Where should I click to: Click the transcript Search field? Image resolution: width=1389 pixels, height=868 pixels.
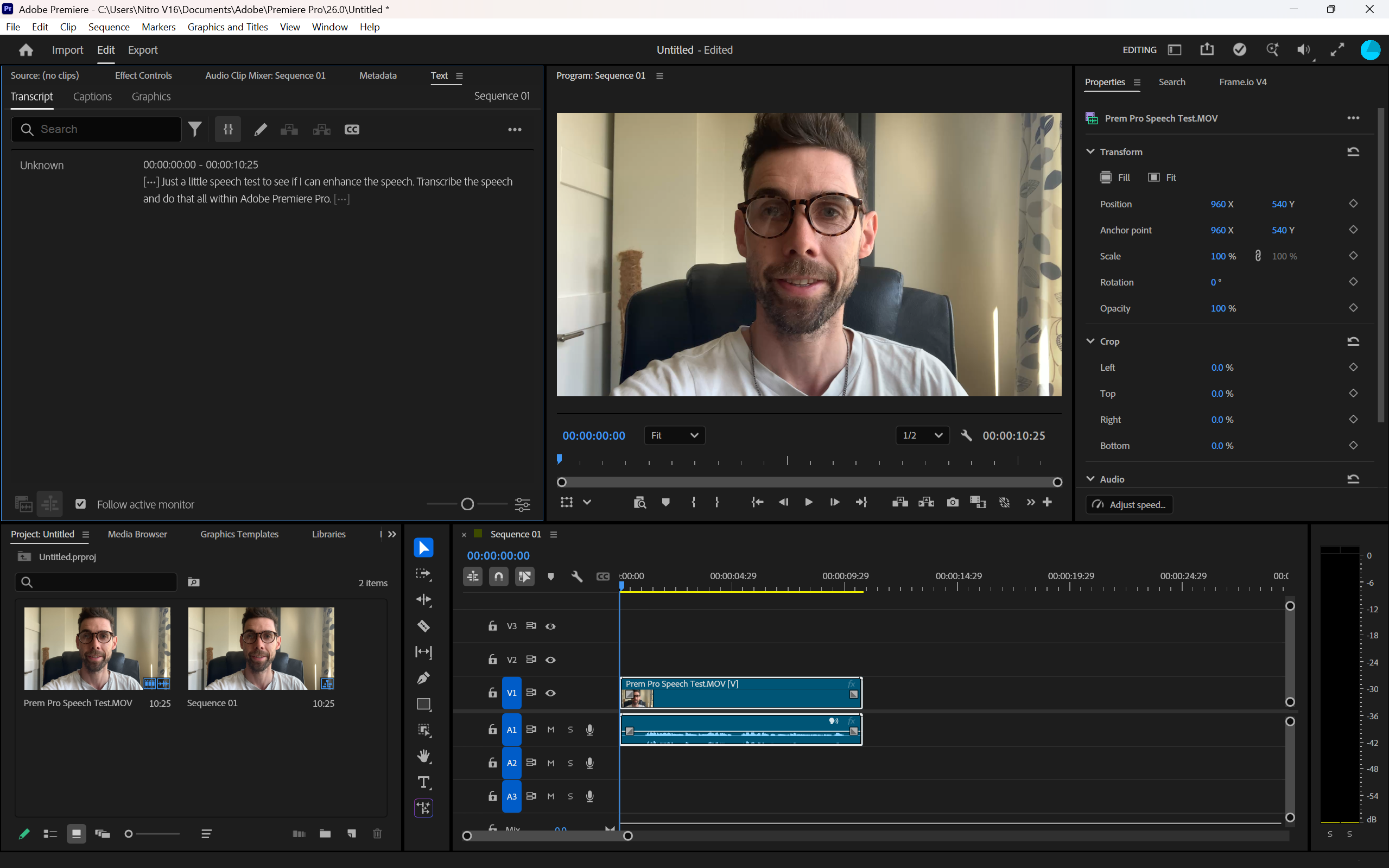(97, 129)
